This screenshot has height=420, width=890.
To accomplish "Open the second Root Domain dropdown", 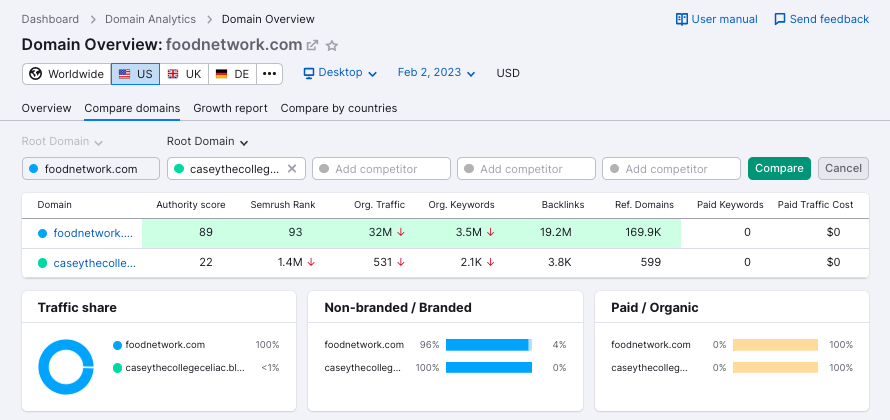I will click(x=207, y=142).
